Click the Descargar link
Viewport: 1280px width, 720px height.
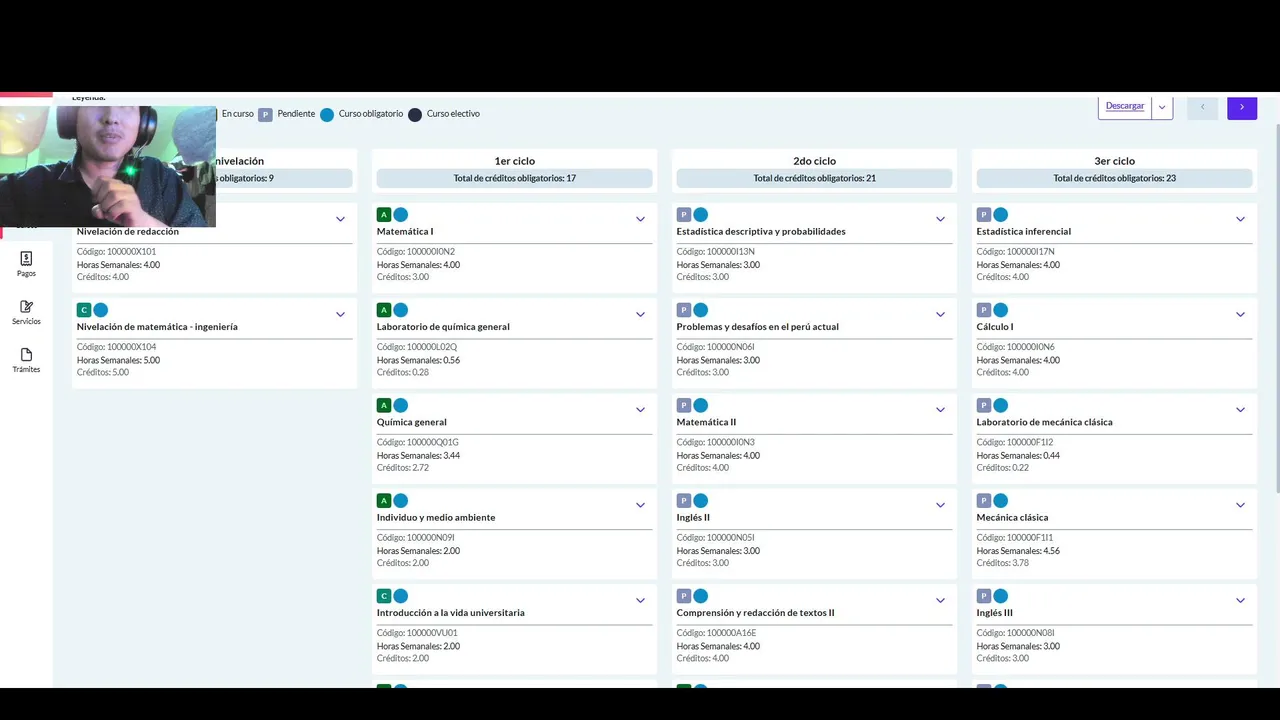[1125, 106]
